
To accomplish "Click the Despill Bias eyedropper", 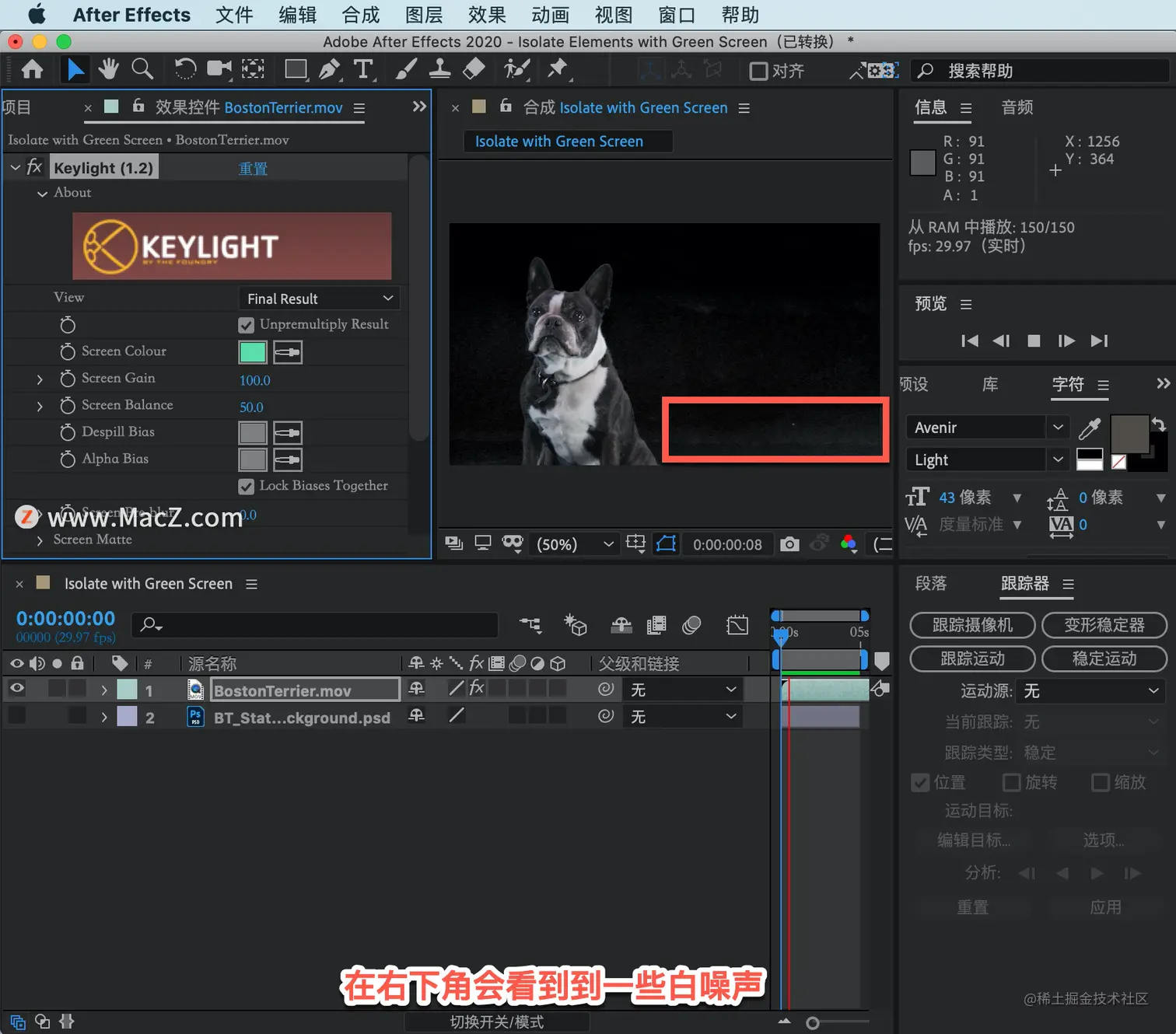I will 288,433.
